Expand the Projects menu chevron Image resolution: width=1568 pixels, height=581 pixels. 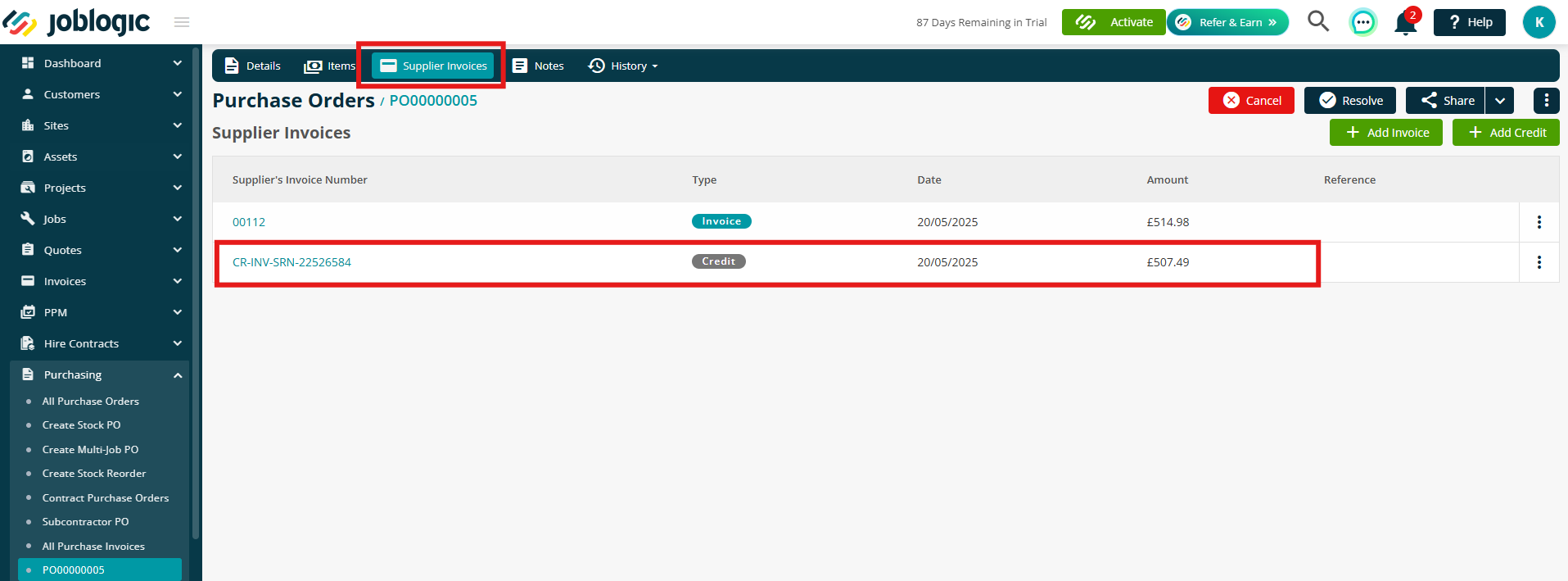point(178,188)
